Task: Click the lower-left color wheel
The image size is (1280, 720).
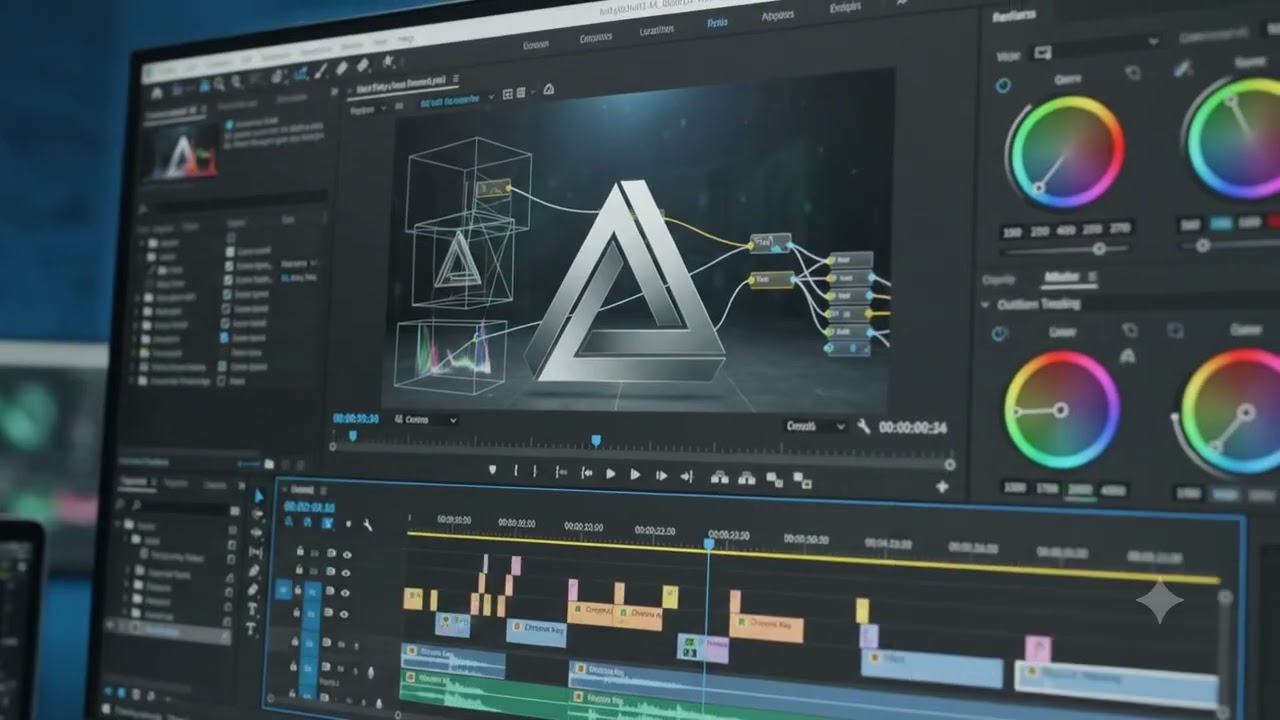Action: point(1061,410)
